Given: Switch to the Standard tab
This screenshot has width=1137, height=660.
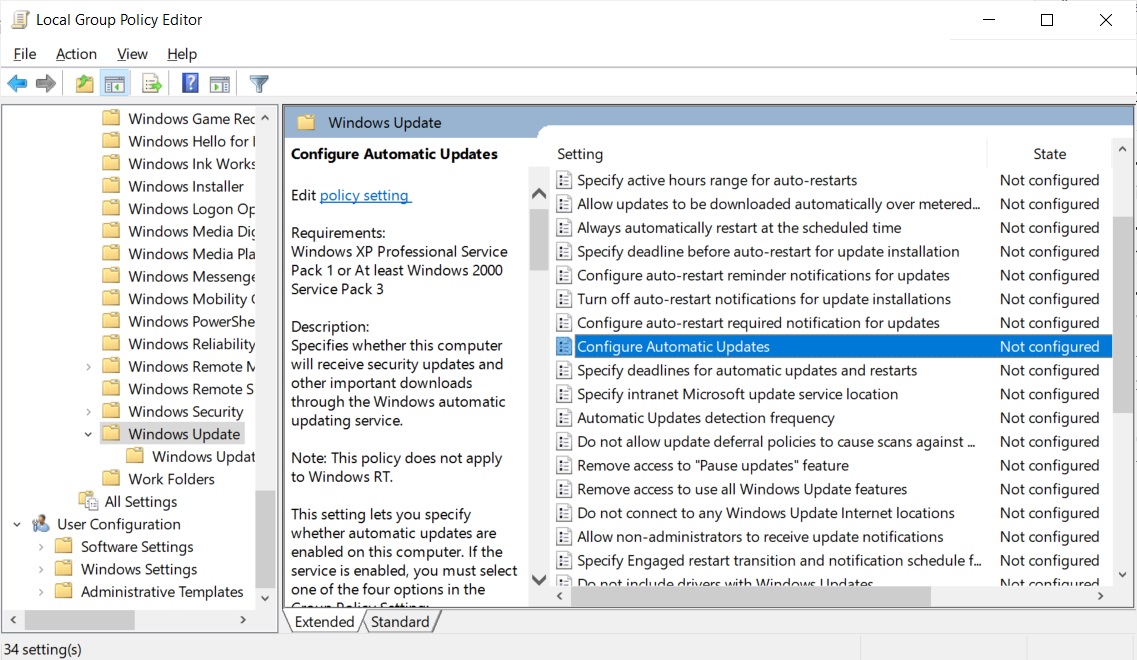Looking at the screenshot, I should tap(400, 622).
